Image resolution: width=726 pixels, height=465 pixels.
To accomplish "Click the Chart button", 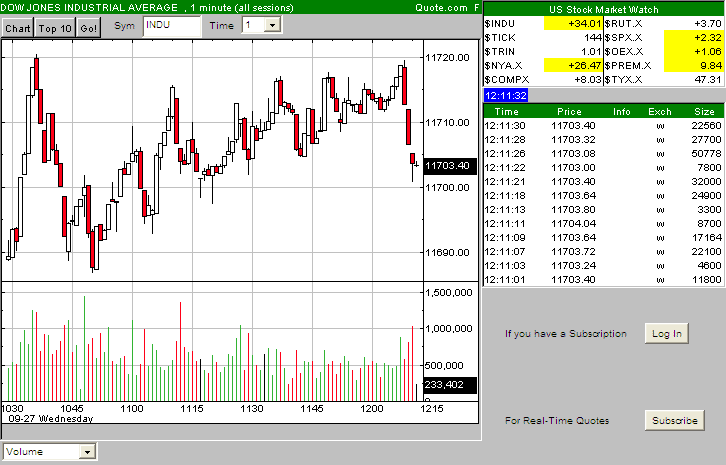I will tap(18, 28).
